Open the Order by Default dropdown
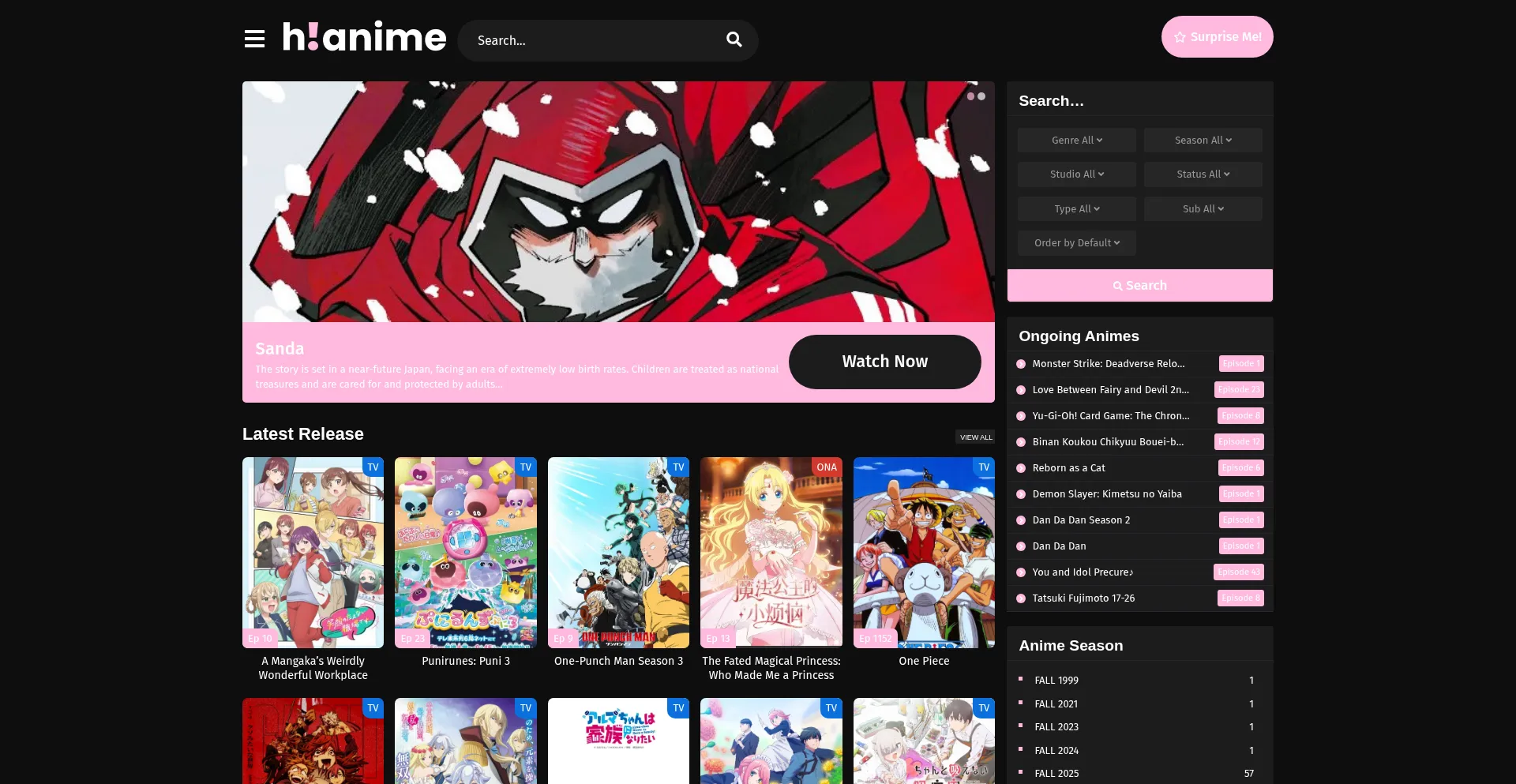 tap(1076, 242)
